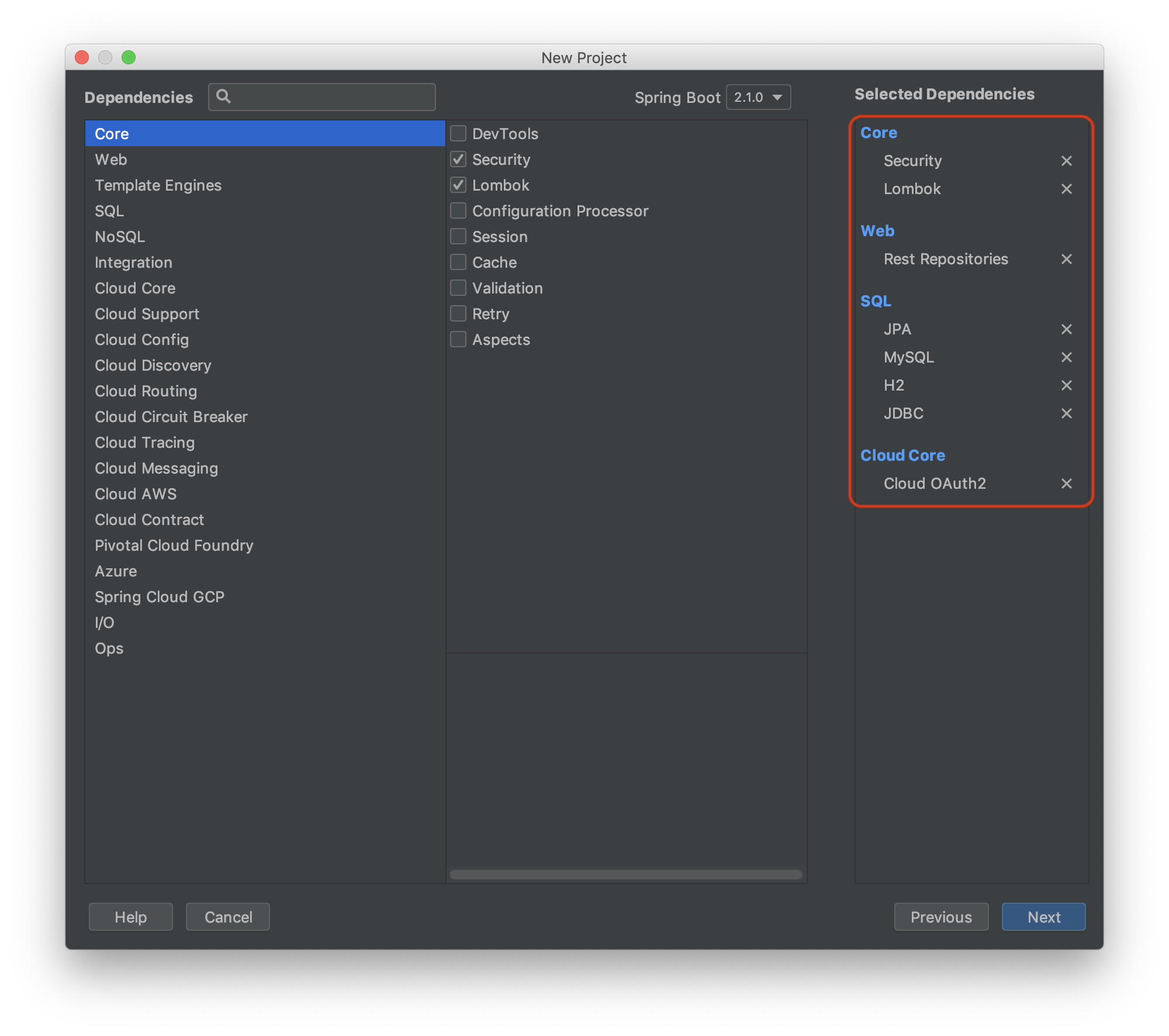Select the Spring Cloud GCP category

(265, 597)
